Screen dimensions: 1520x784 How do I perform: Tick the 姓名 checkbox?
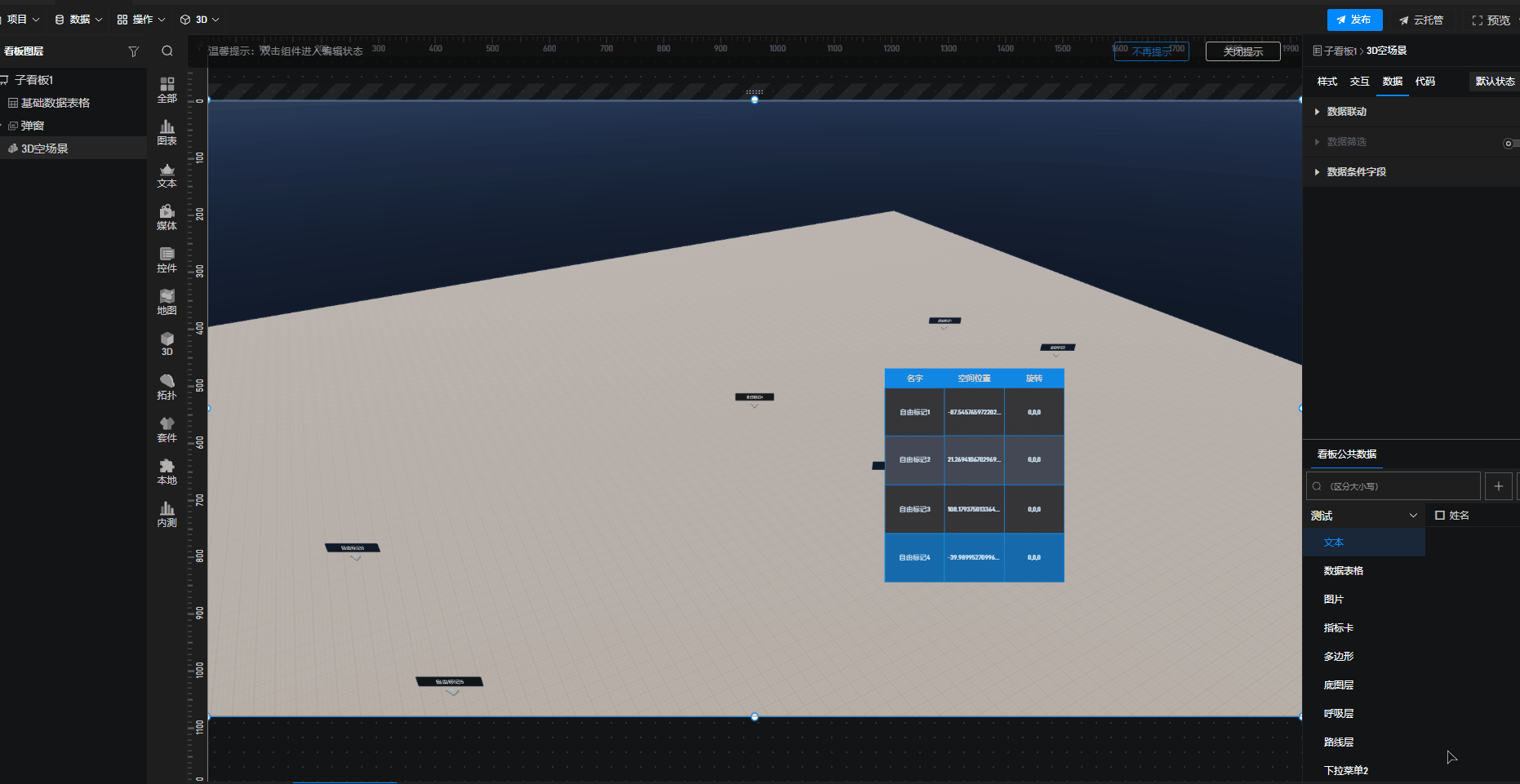coord(1440,516)
